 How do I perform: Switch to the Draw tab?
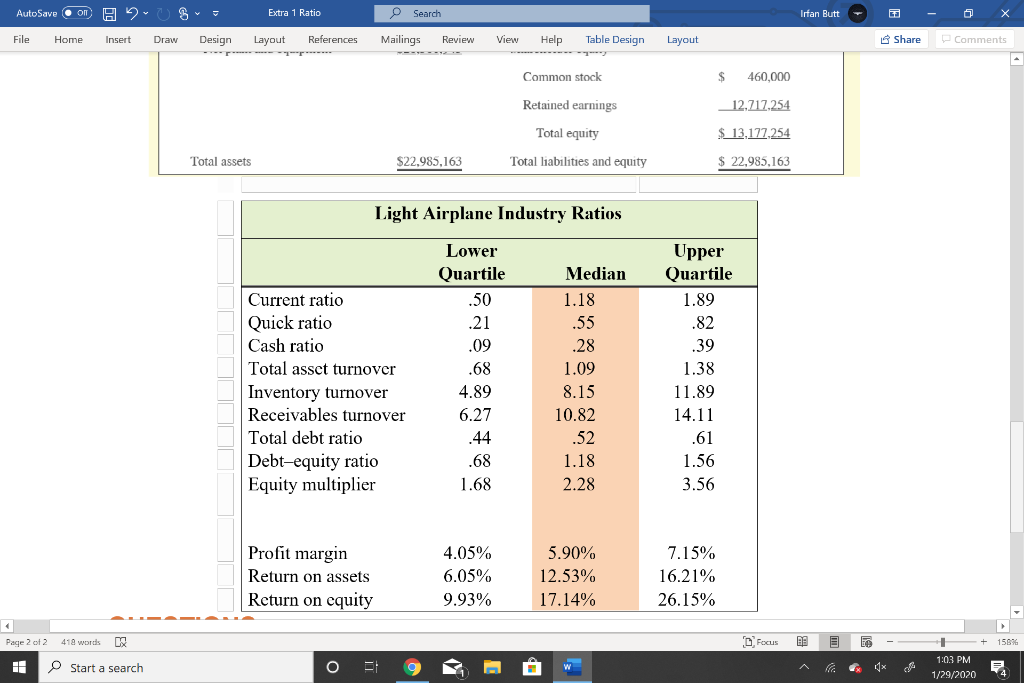tap(165, 39)
